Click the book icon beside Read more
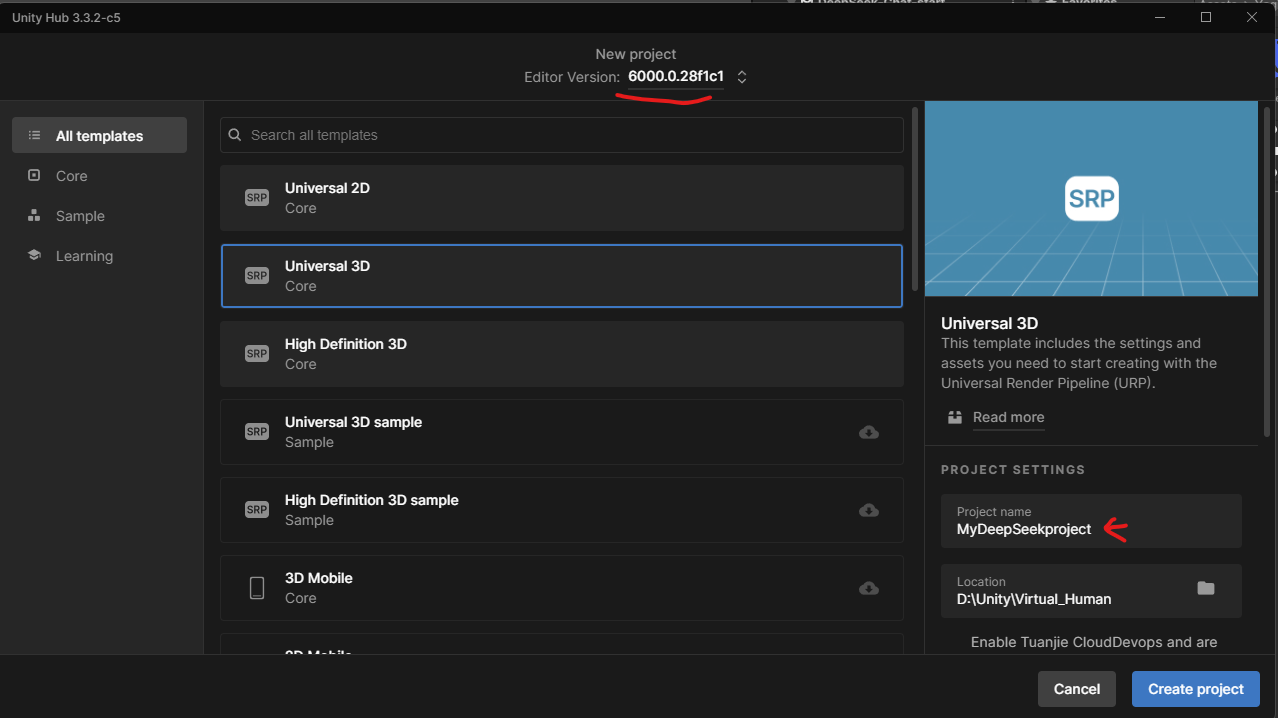This screenshot has width=1278, height=718. coord(955,417)
